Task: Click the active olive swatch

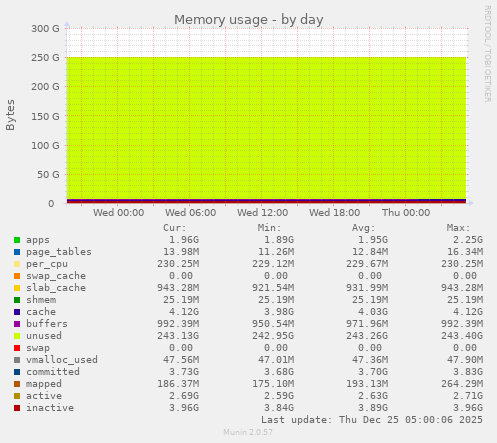Action: (x=17, y=396)
